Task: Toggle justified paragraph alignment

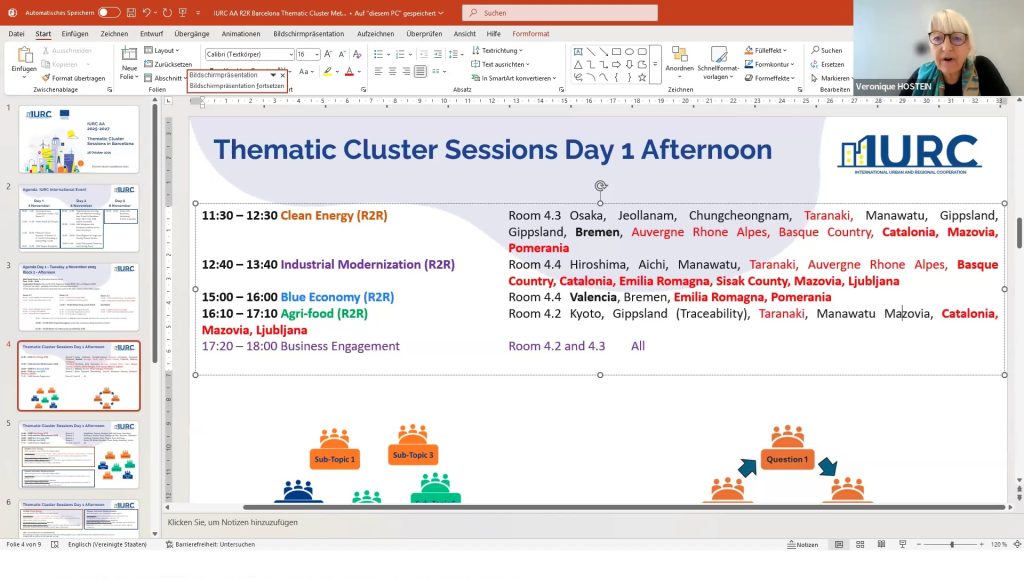Action: click(420, 72)
